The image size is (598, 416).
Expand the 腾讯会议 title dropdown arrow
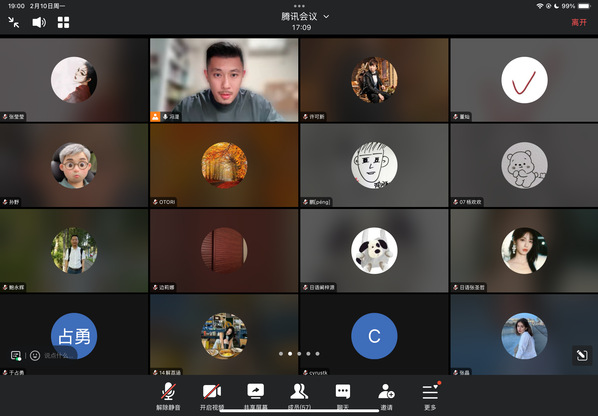pyautogui.click(x=326, y=17)
